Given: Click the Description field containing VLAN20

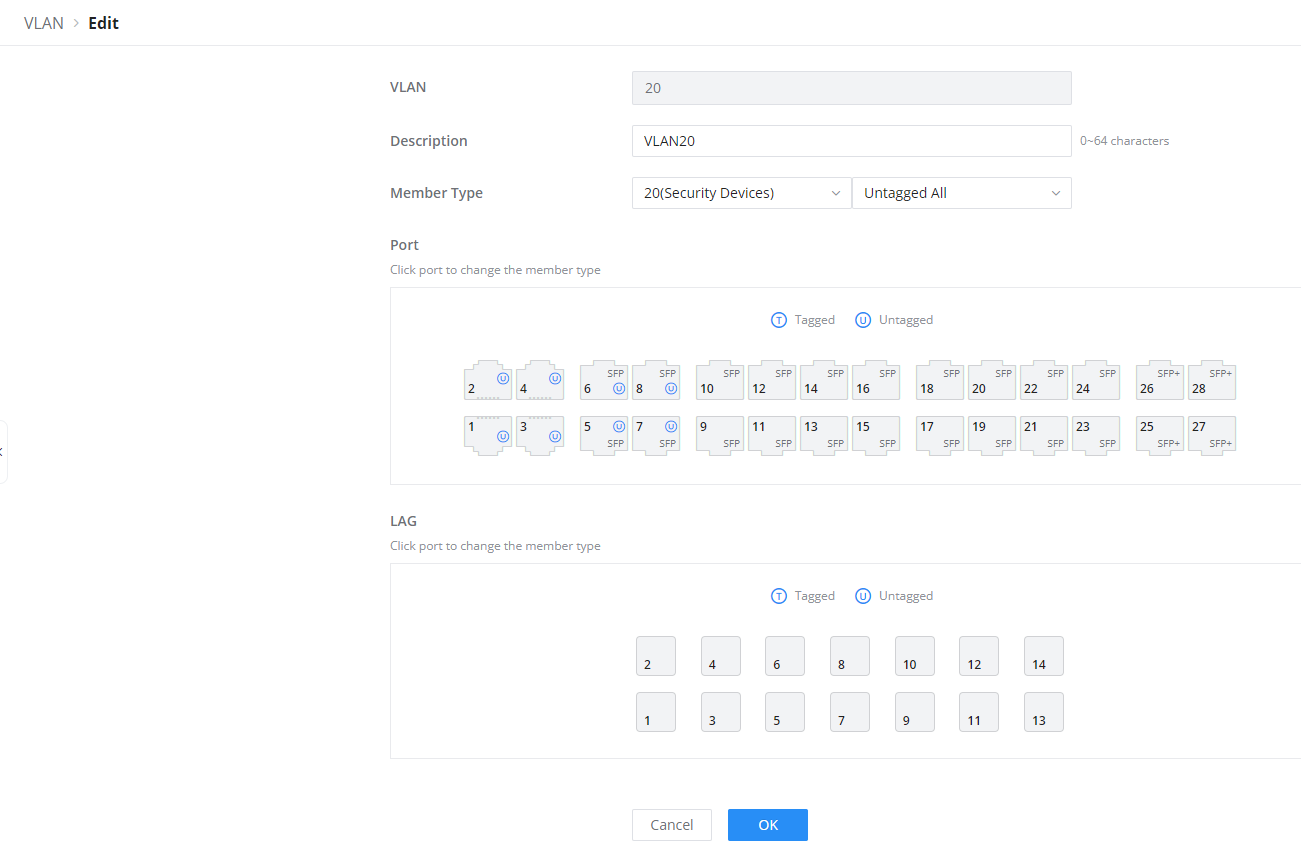Looking at the screenshot, I should point(852,141).
